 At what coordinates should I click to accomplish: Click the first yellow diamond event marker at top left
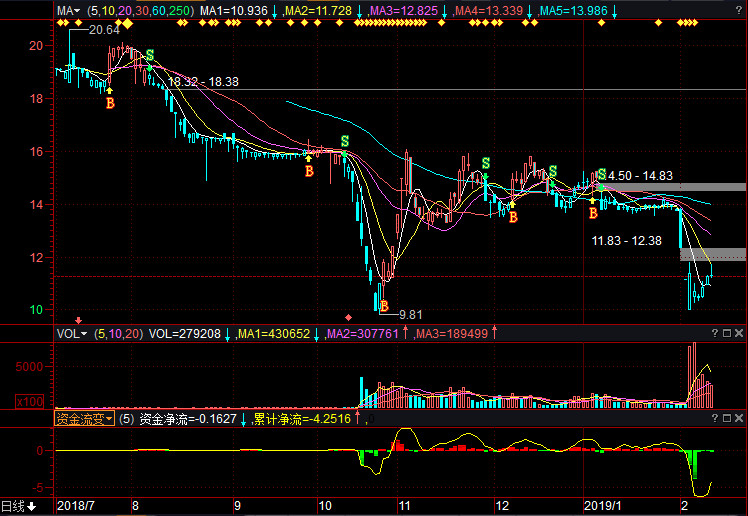61,24
